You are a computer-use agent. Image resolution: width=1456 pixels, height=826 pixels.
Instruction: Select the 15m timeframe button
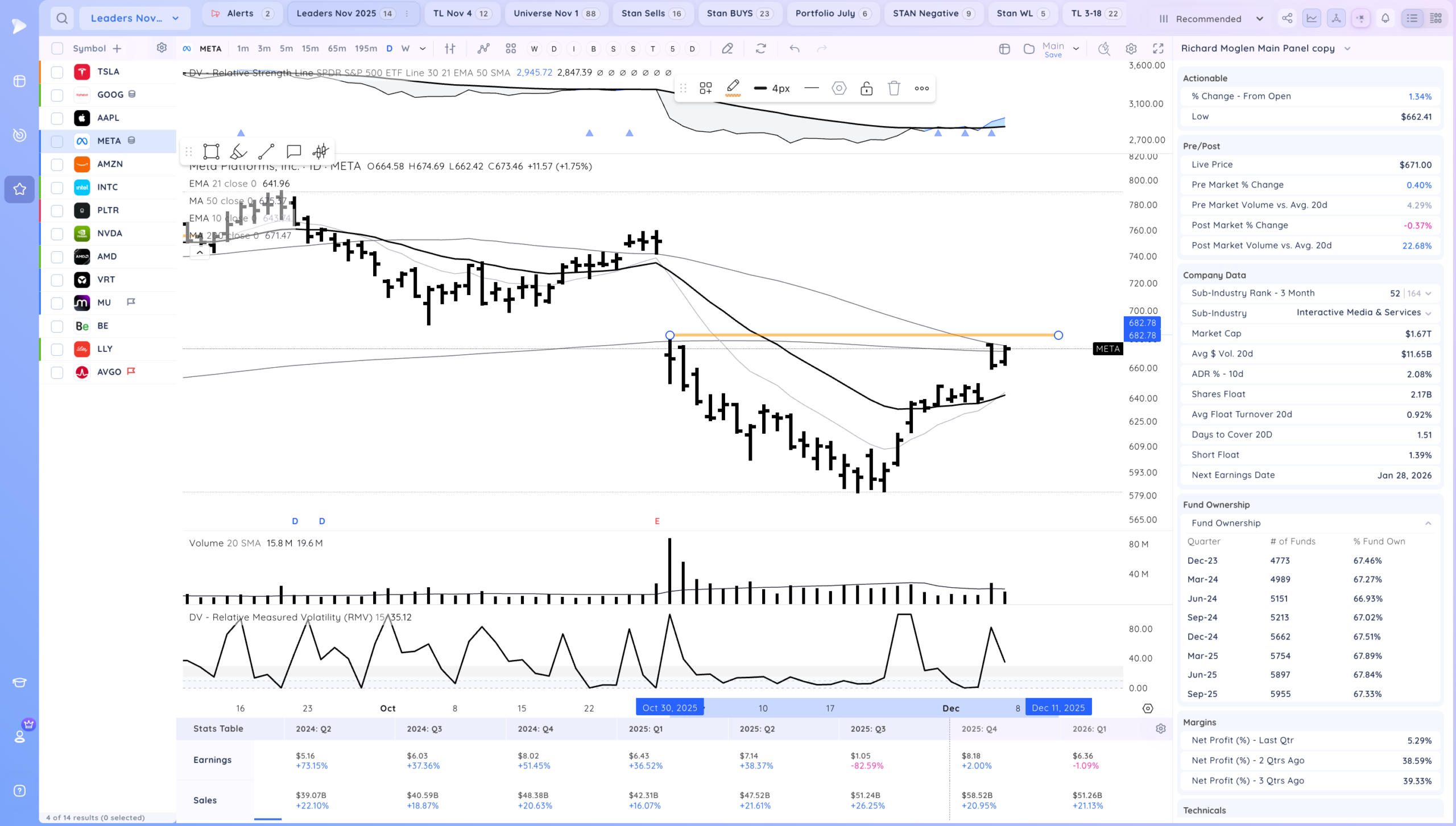(310, 48)
